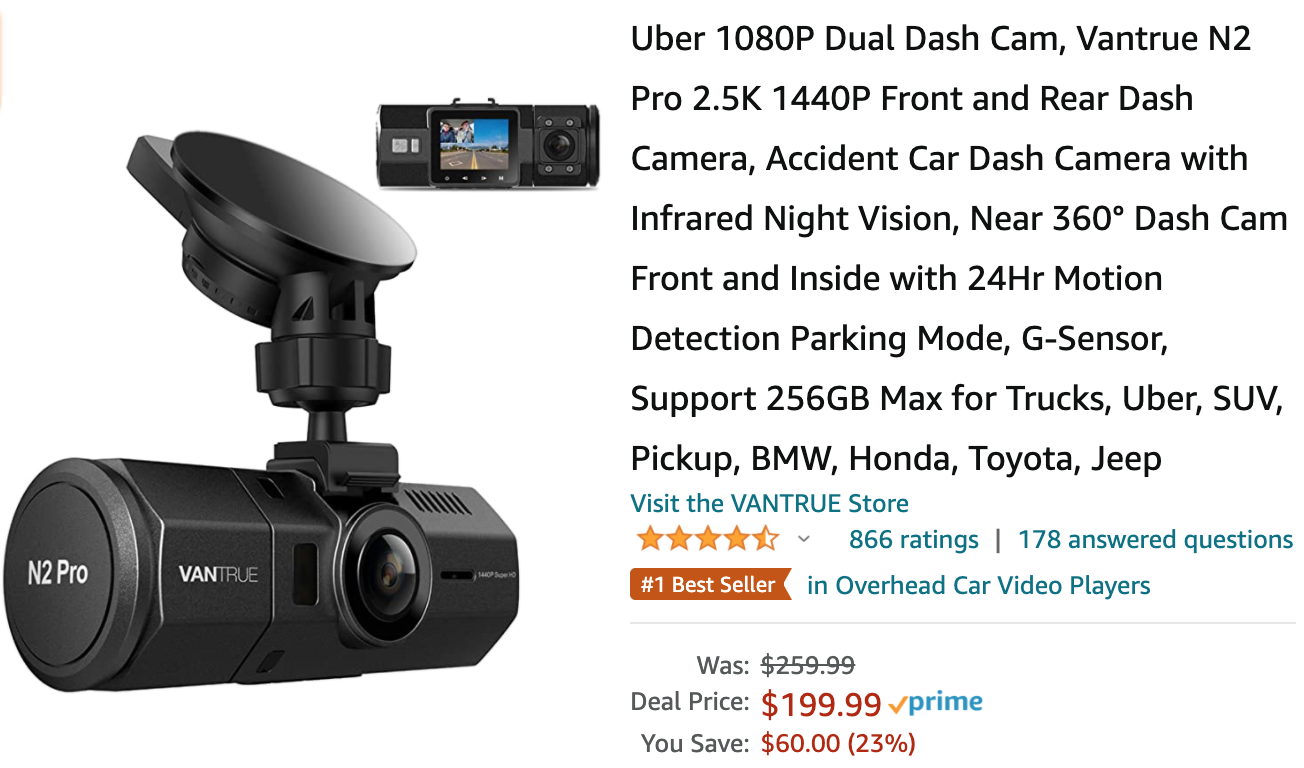Click the inset image of the camera's rear screen
This screenshot has height=768, width=1304.
487,144
